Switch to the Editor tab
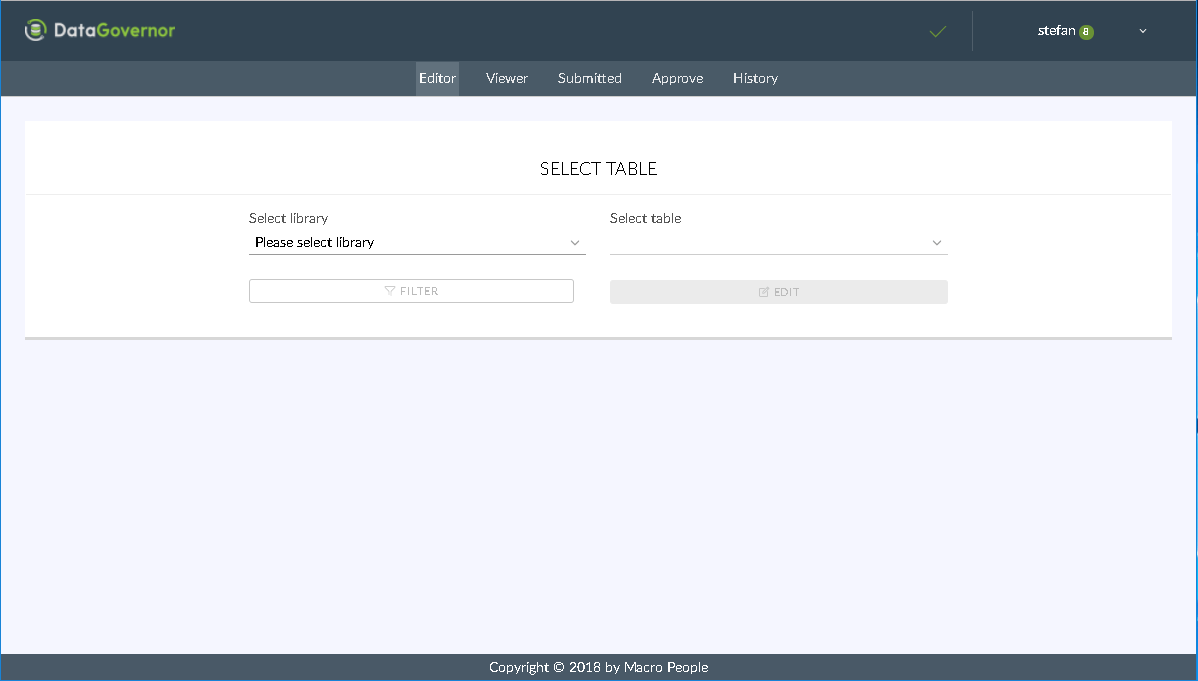1198x681 pixels. pos(437,78)
